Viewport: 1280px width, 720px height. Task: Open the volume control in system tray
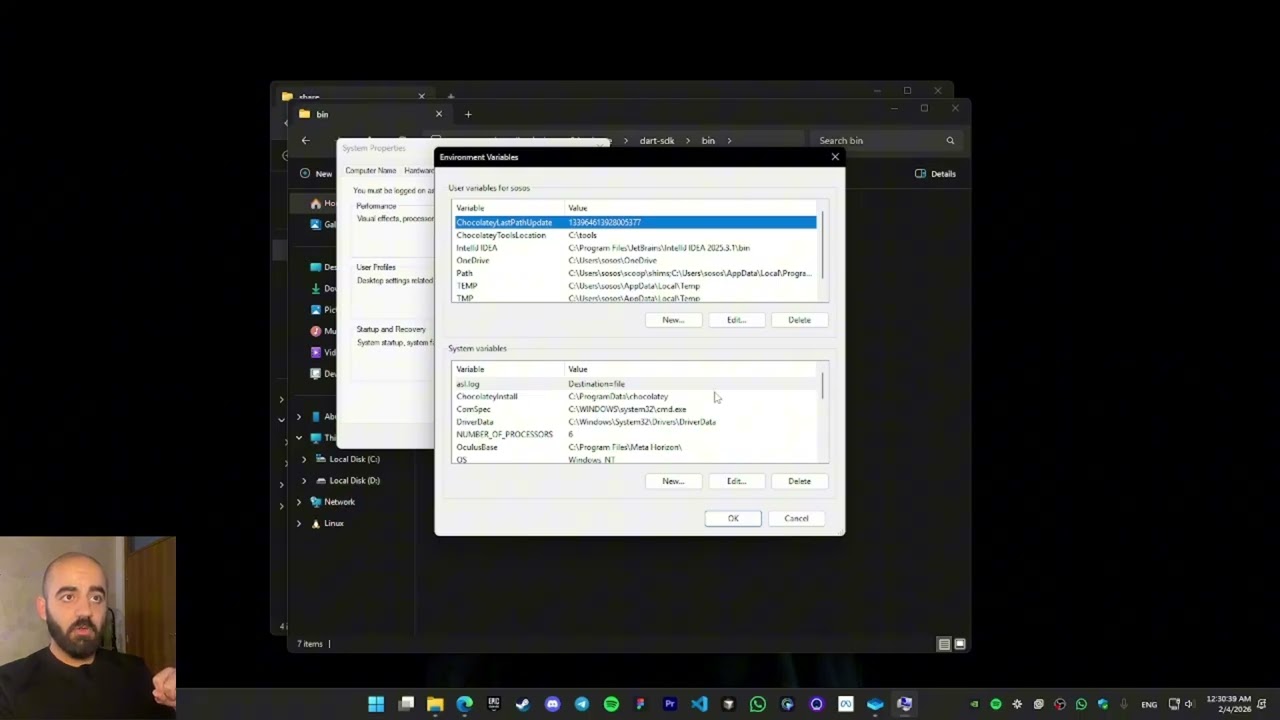[x=1189, y=704]
